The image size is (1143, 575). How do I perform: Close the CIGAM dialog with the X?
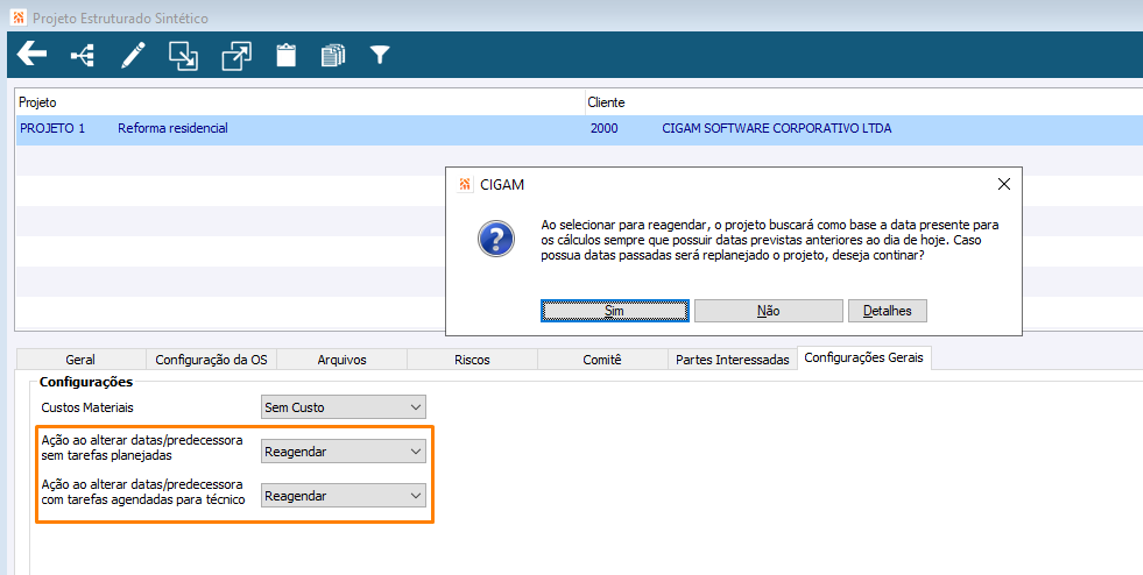pyautogui.click(x=1004, y=184)
